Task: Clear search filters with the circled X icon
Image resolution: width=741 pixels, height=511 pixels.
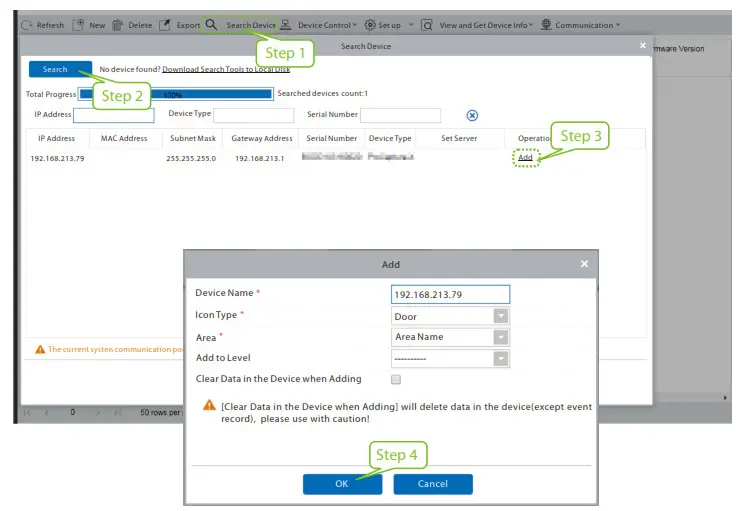Action: click(472, 115)
